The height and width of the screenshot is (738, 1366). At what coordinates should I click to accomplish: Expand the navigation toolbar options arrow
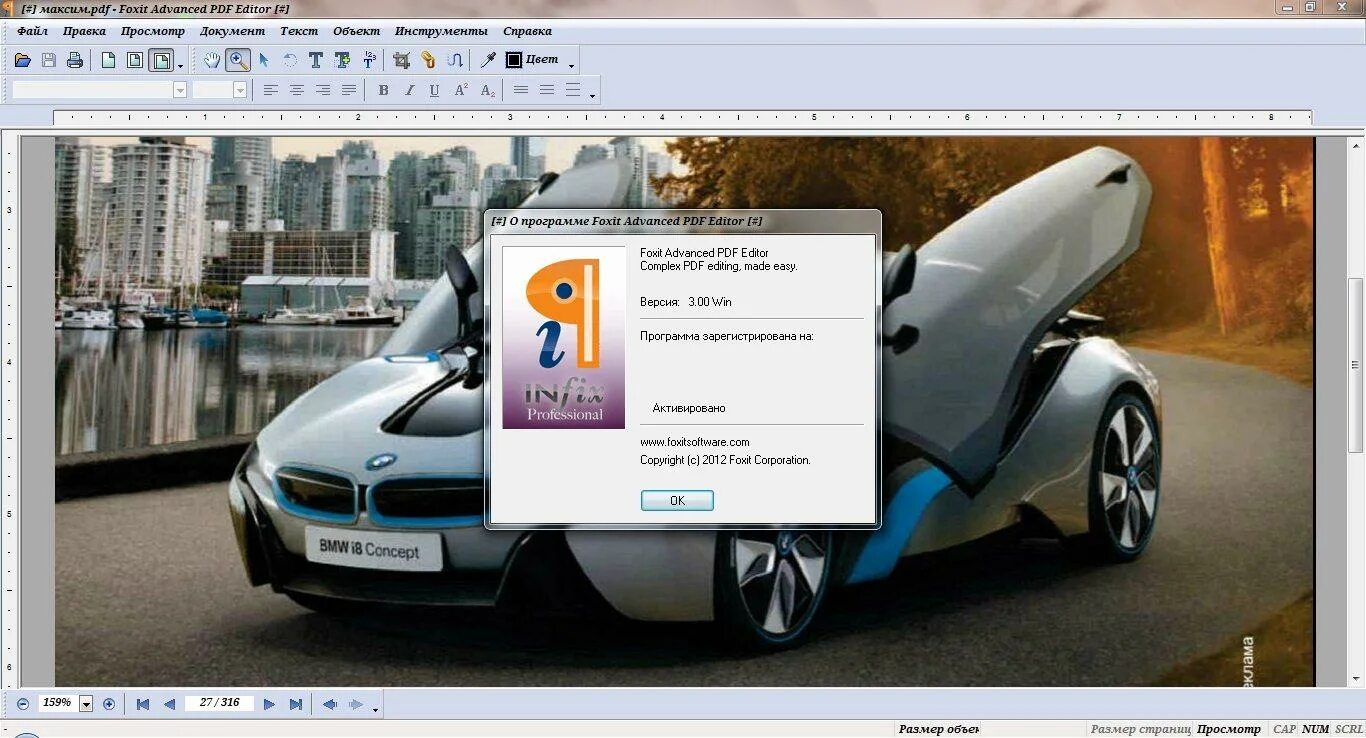[x=376, y=709]
